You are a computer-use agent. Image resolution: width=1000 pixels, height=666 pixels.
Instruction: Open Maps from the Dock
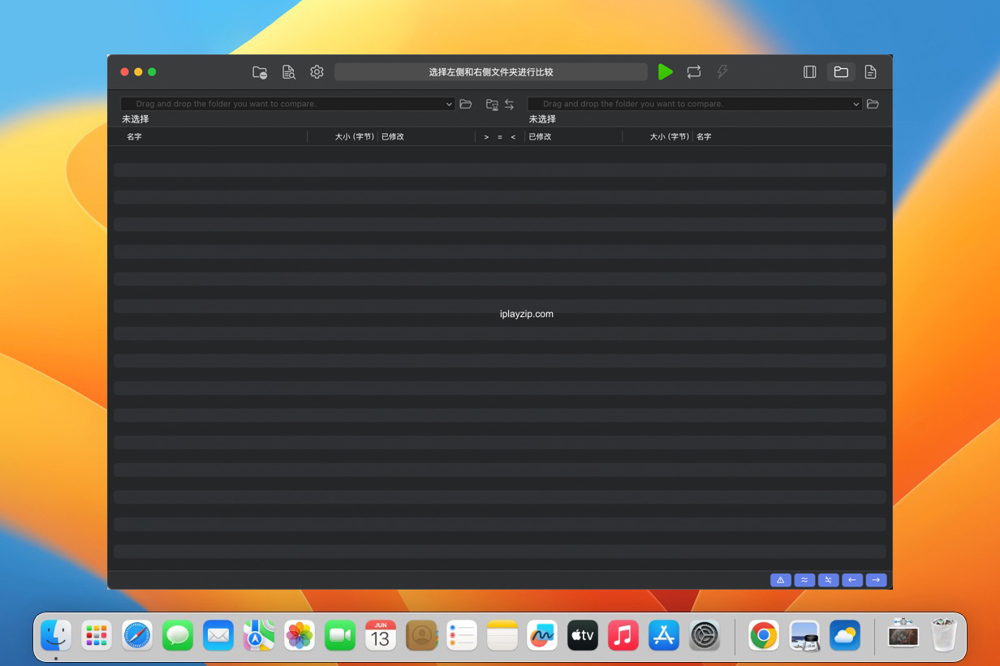[x=258, y=635]
